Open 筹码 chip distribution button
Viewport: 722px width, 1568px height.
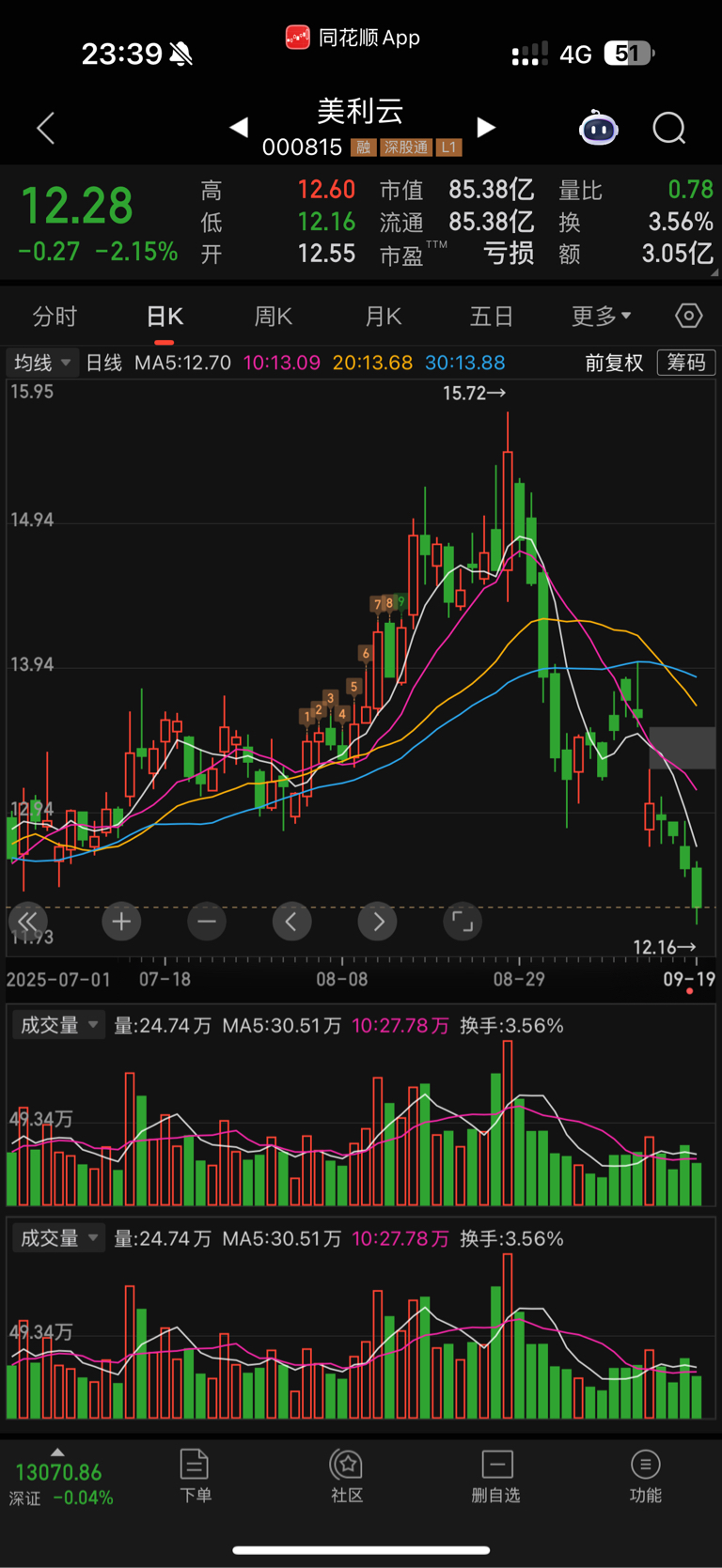(x=686, y=363)
